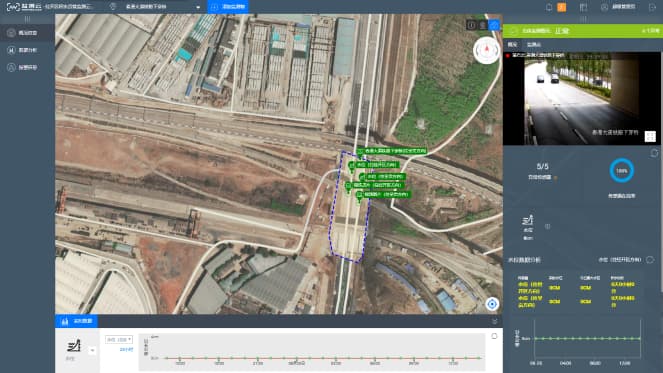The height and width of the screenshot is (373, 663).
Task: Click the orange icon in the top bar
Action: click(562, 7)
